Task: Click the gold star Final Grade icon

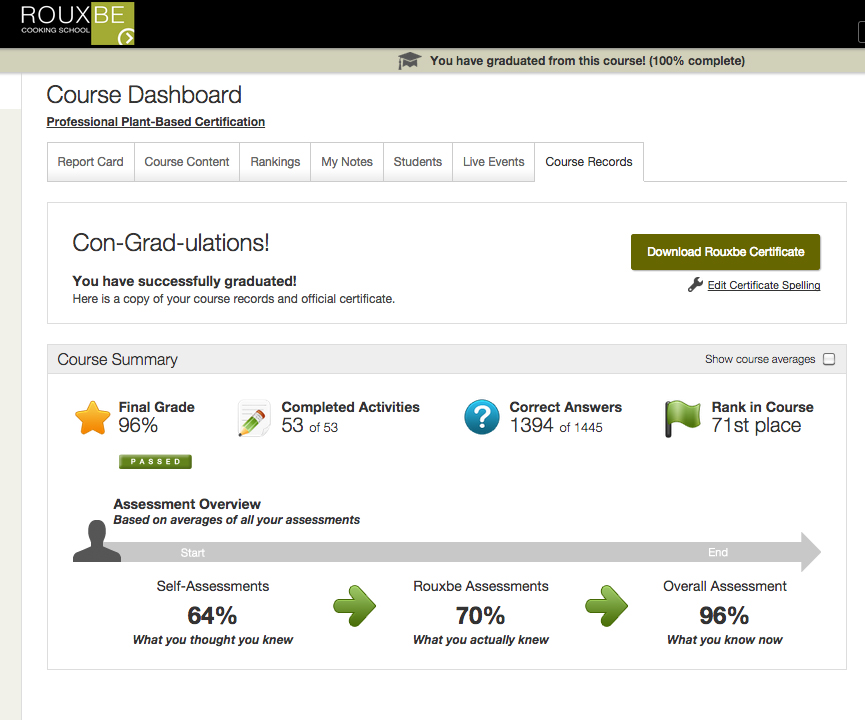Action: [93, 418]
